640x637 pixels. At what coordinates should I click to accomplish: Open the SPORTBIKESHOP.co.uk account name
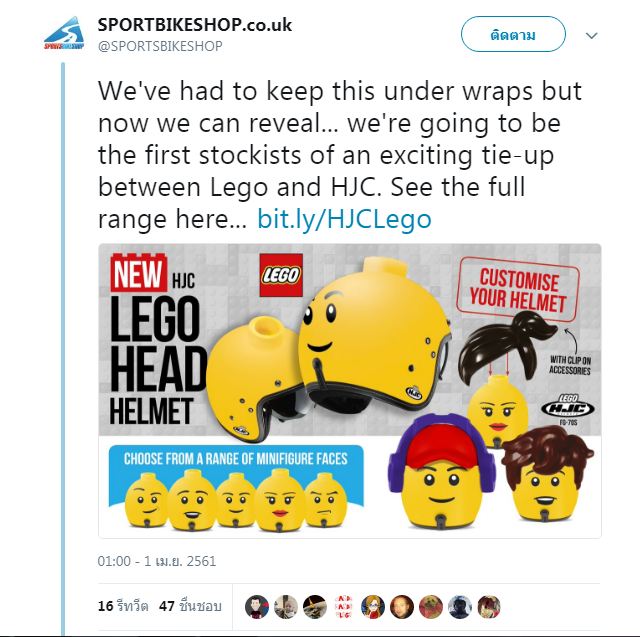pos(195,25)
